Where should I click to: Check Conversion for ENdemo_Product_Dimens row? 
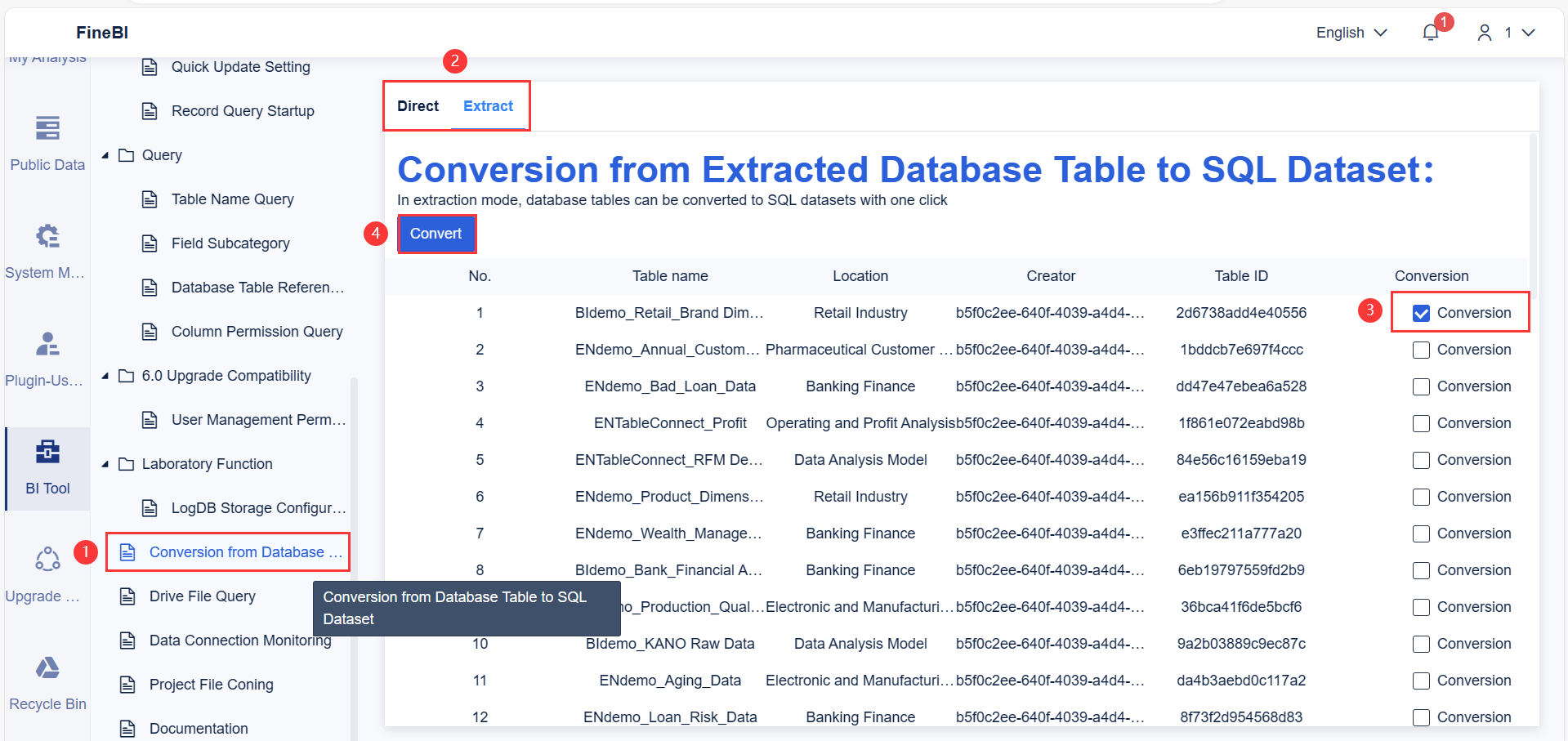[1421, 497]
